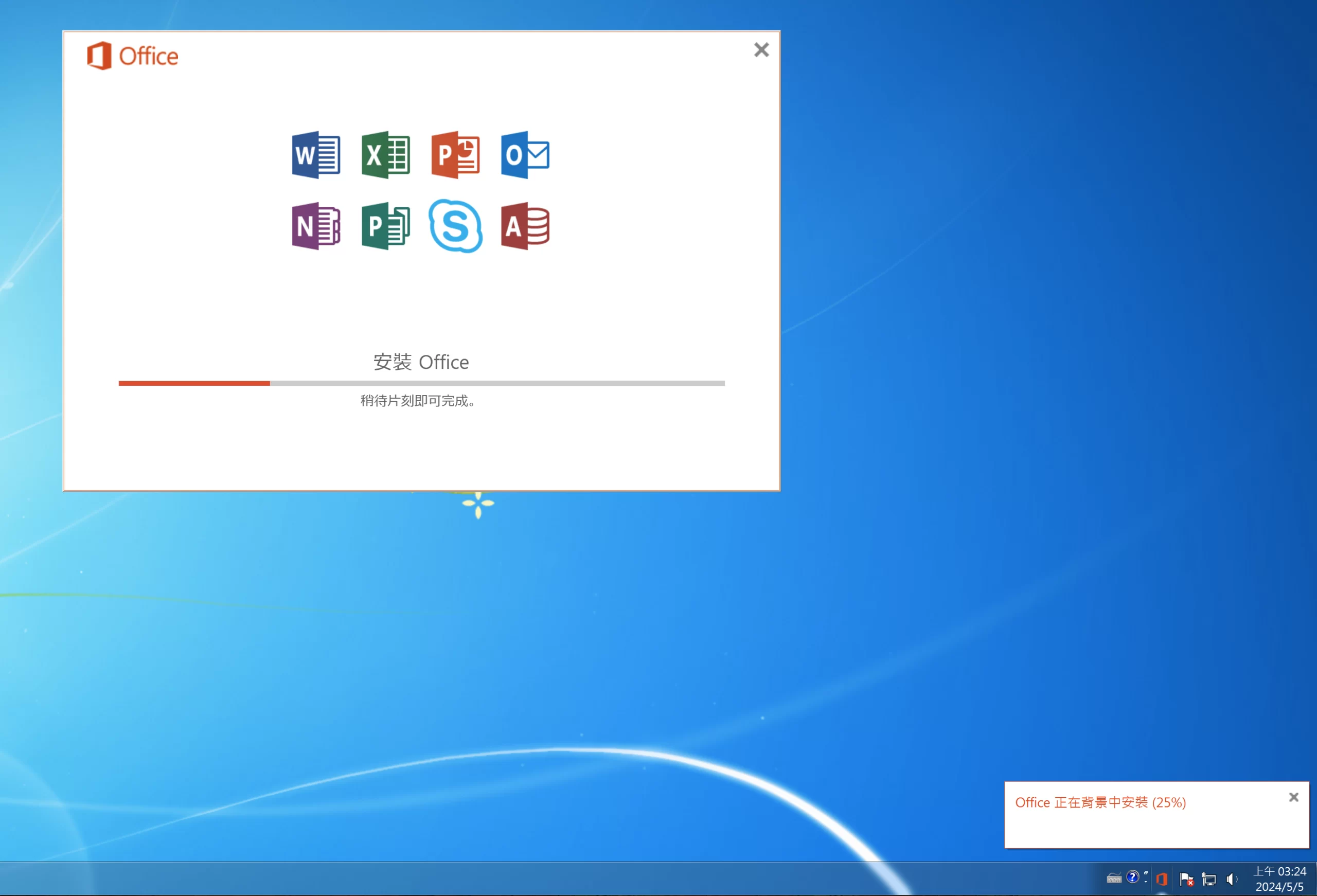
Task: Open the taskbar clock and date
Action: [1279, 879]
